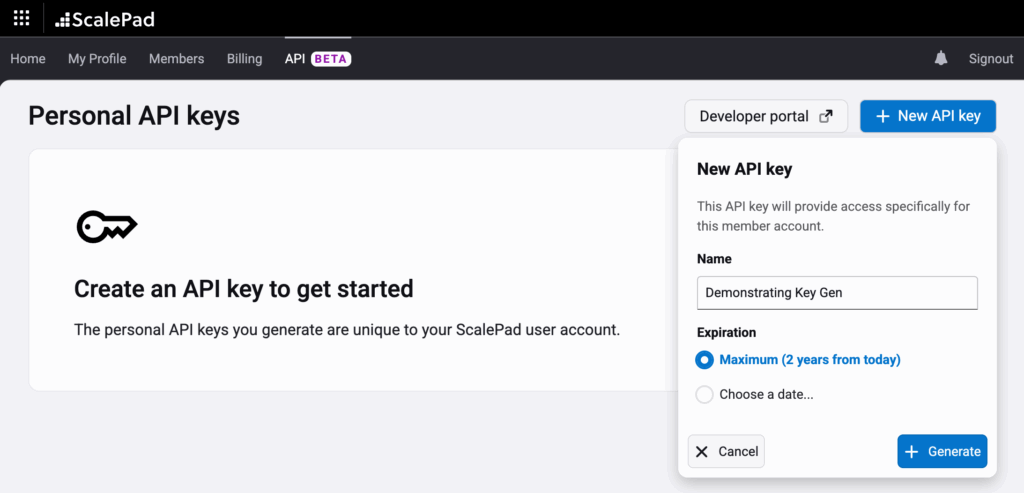Click the Choose a date label text
Screen dimensions: 1024x493
click(766, 394)
